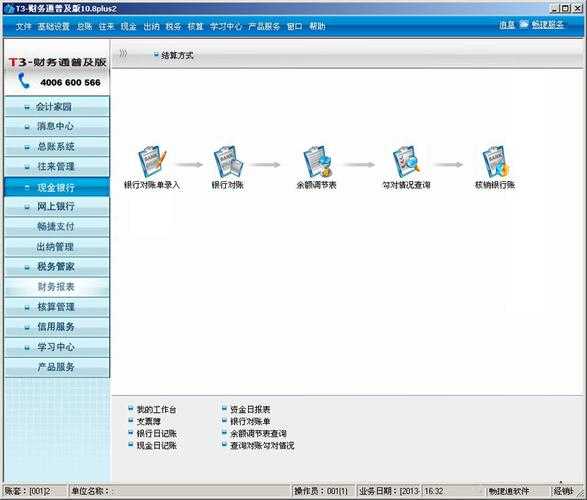Expand the 往来管理 sidebar section
Image resolution: width=587 pixels, height=500 pixels.
[x=57, y=167]
